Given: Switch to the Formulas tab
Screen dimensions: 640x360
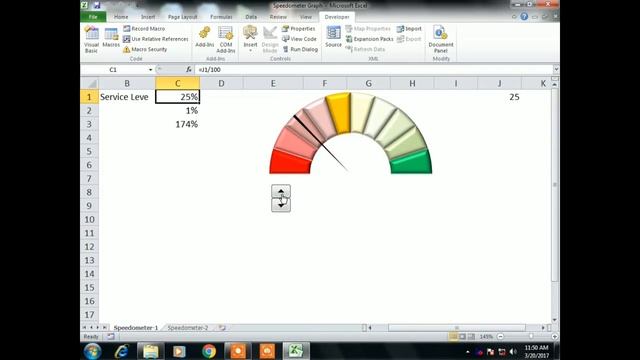Looking at the screenshot, I should [x=221, y=17].
